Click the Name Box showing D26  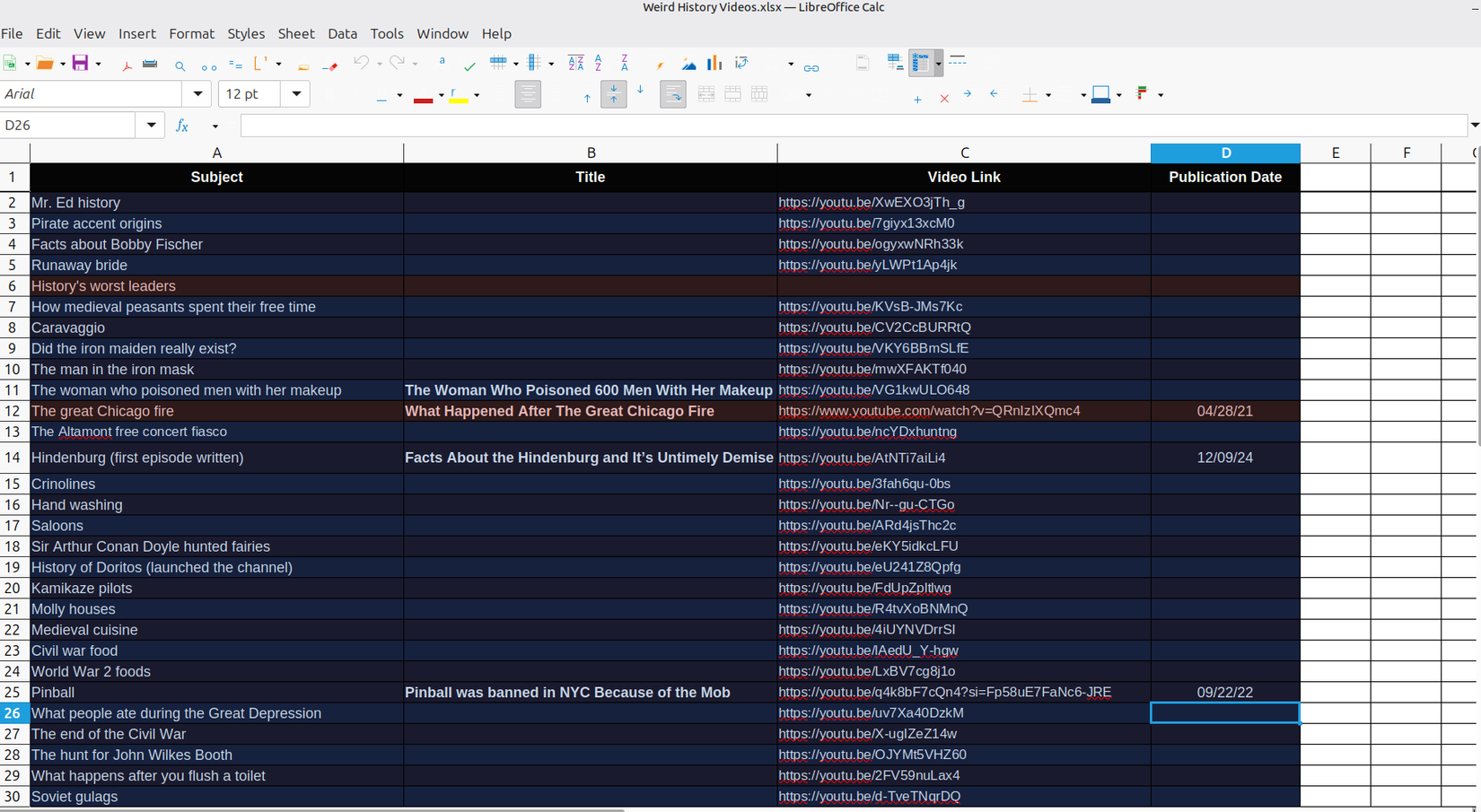[x=68, y=126]
